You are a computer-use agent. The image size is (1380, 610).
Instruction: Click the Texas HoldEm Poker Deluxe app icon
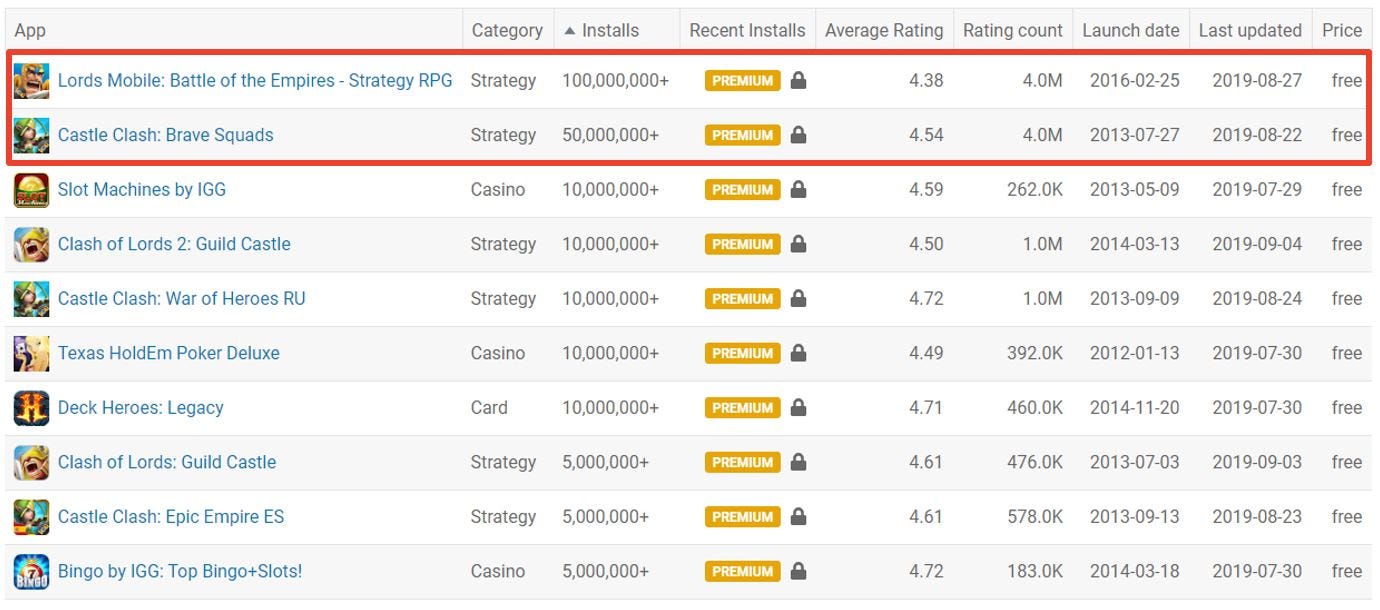click(31, 353)
